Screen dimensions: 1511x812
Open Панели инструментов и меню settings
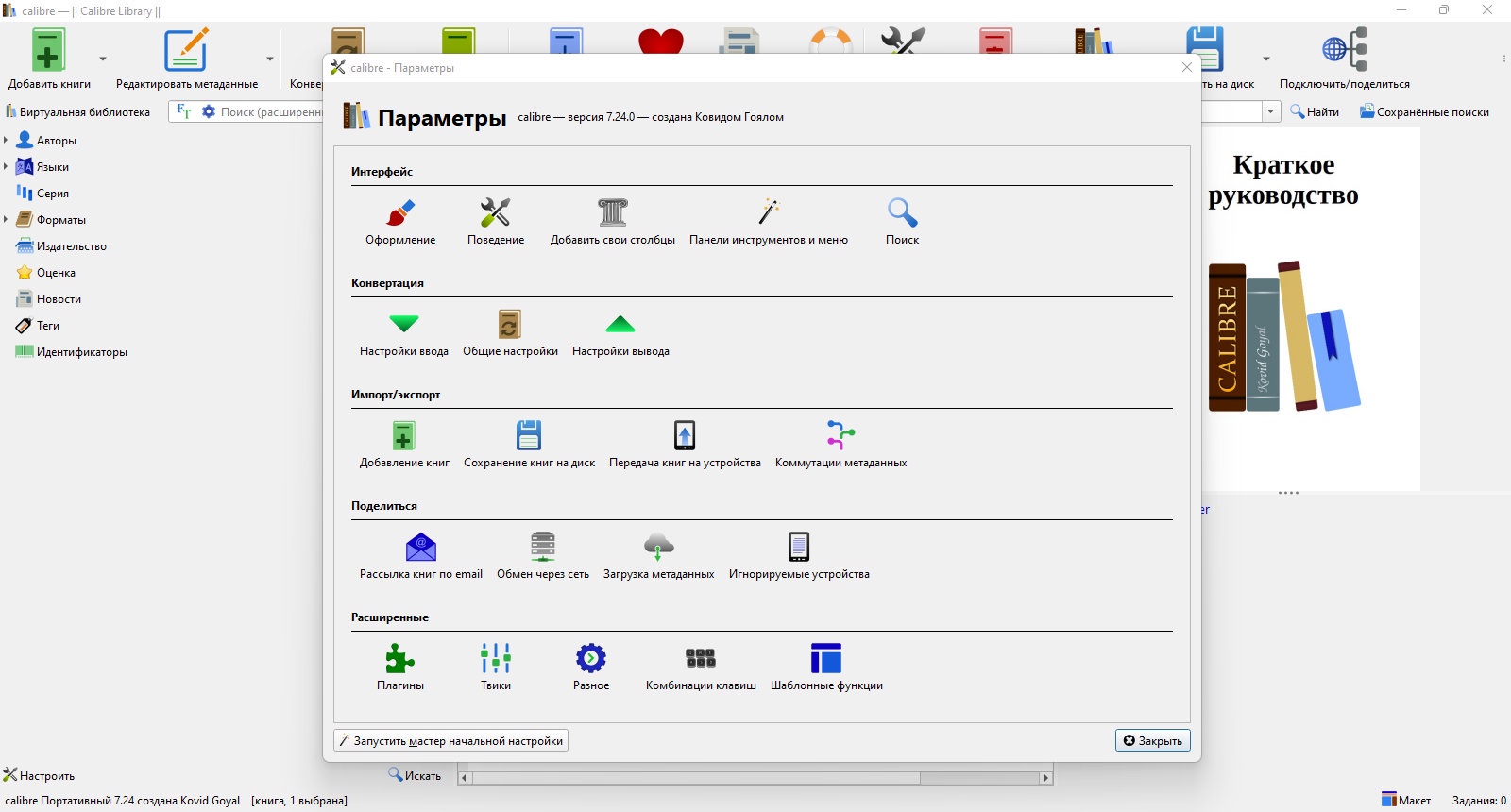point(768,221)
